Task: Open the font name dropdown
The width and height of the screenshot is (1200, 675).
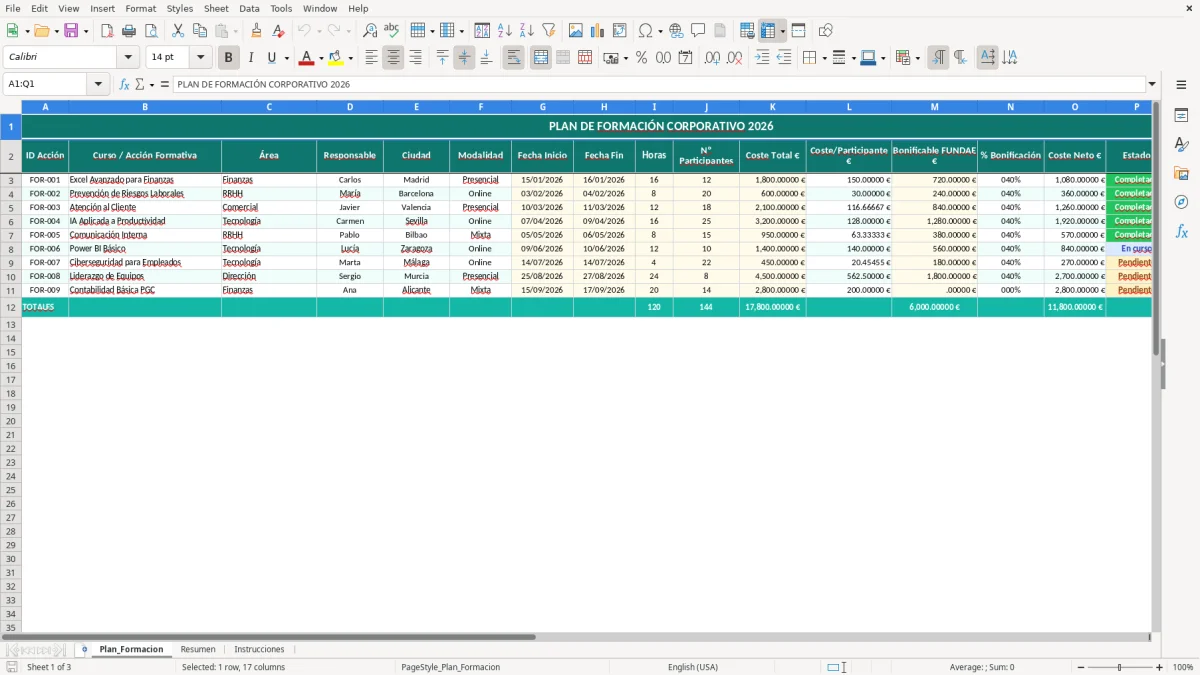Action: (x=128, y=58)
